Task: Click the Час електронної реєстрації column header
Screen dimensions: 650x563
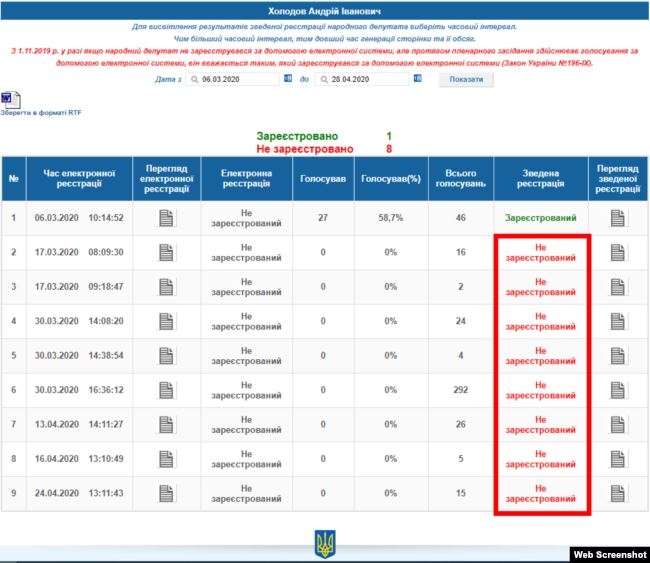Action: pos(79,179)
